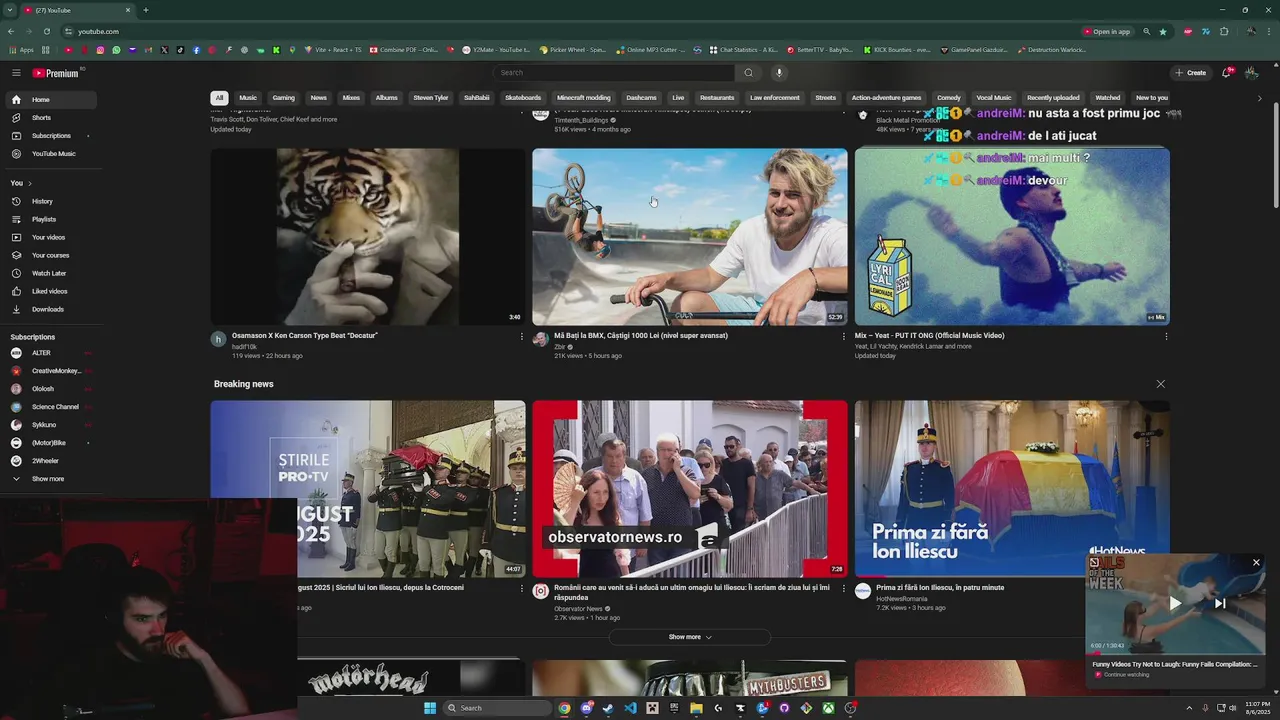Select the All filter chip
The height and width of the screenshot is (720, 1280).
219,98
